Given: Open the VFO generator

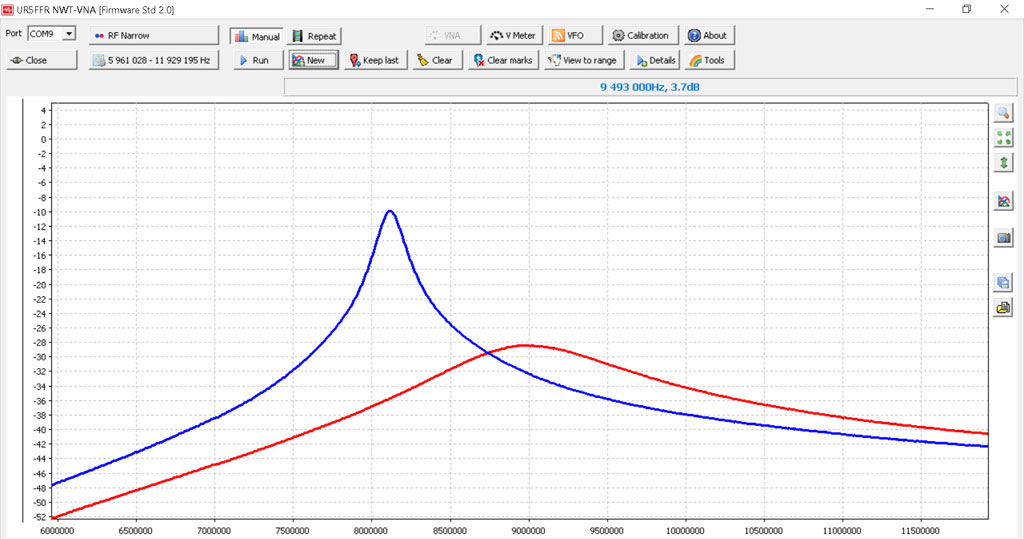Looking at the screenshot, I should pyautogui.click(x=575, y=35).
